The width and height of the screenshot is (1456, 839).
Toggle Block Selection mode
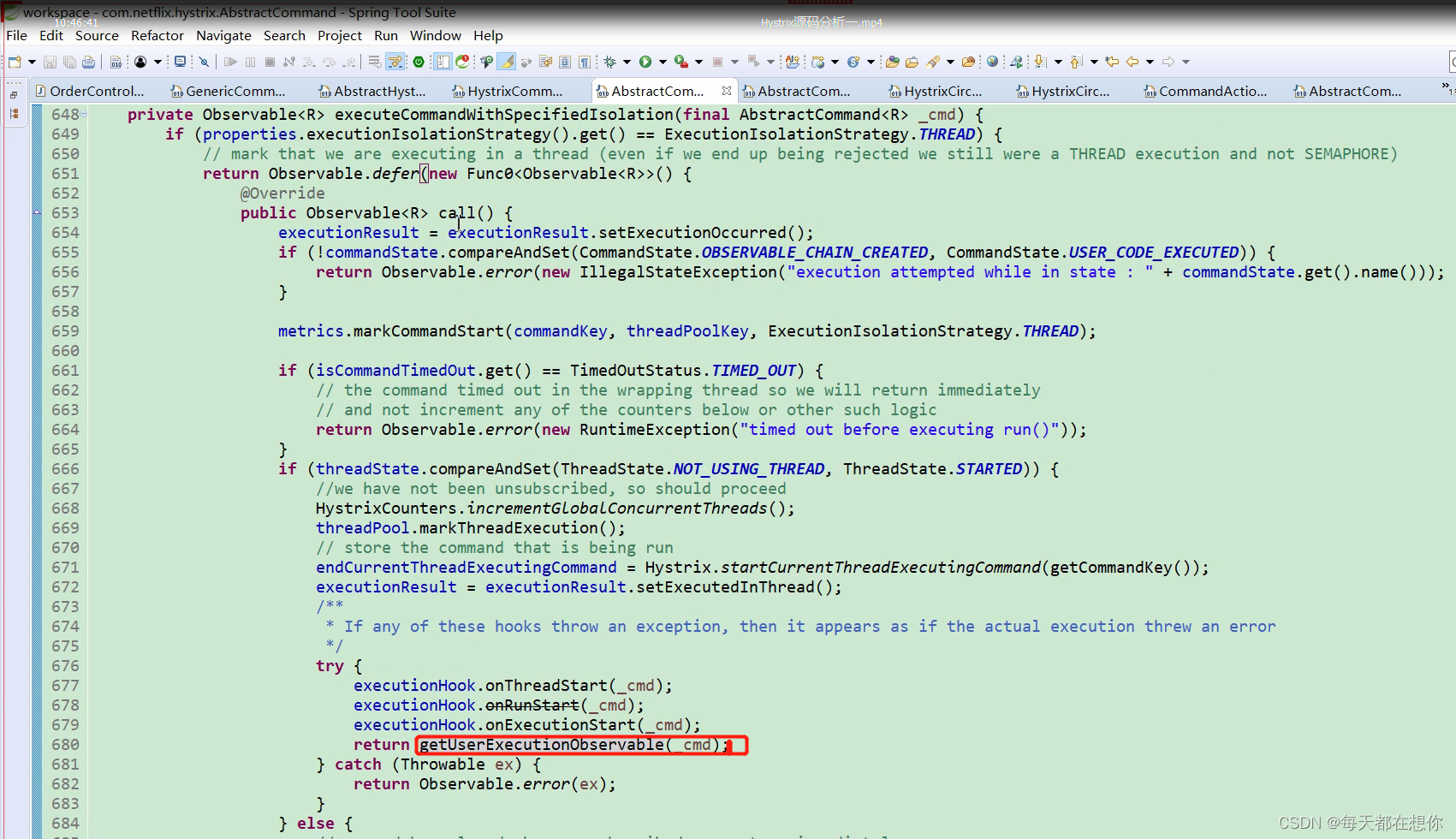coord(565,62)
